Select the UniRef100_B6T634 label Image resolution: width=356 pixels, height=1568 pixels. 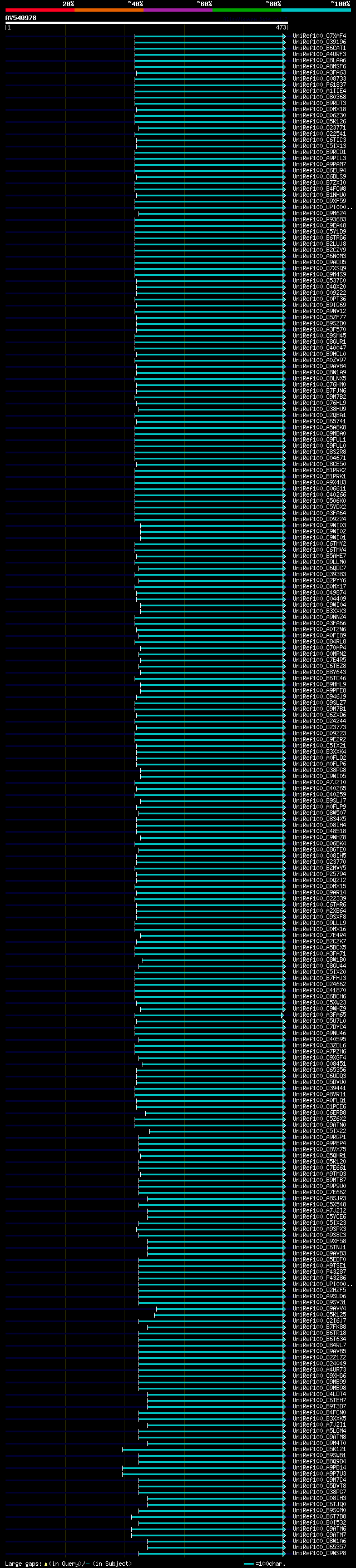pyautogui.click(x=319, y=1339)
